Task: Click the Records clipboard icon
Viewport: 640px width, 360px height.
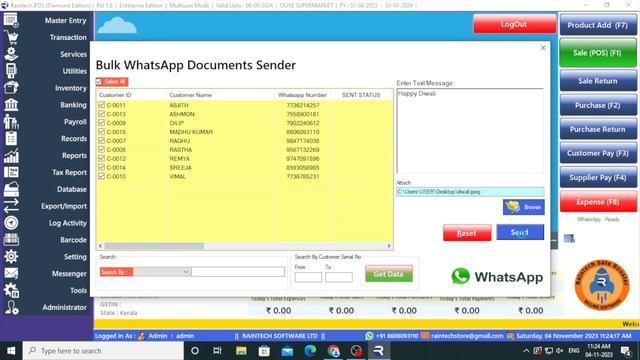Action: (x=11, y=138)
